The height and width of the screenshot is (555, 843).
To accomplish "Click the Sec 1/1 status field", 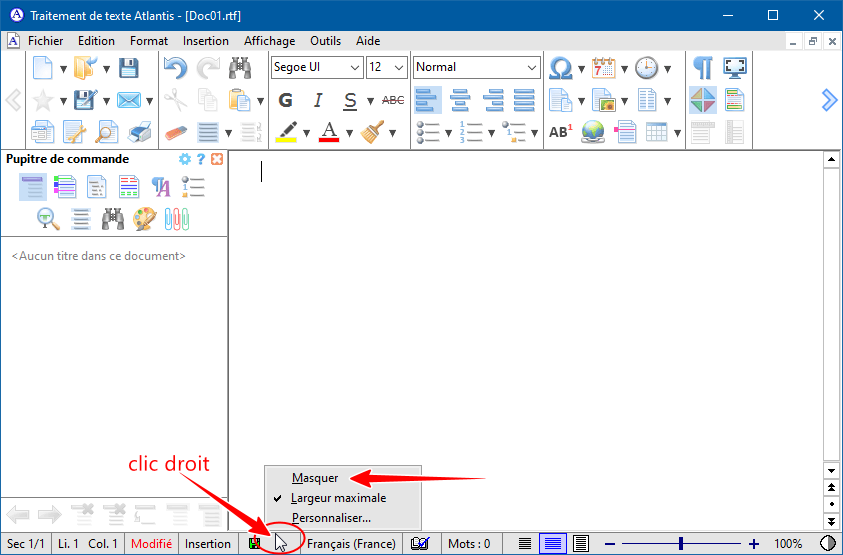I will [x=25, y=544].
